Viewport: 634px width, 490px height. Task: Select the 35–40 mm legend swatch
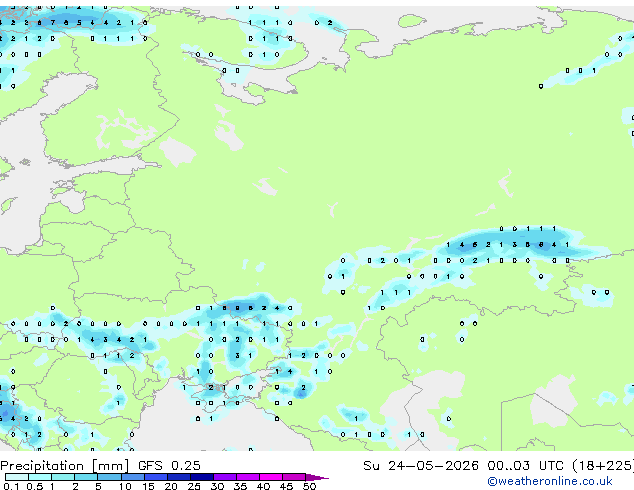[x=248, y=477]
